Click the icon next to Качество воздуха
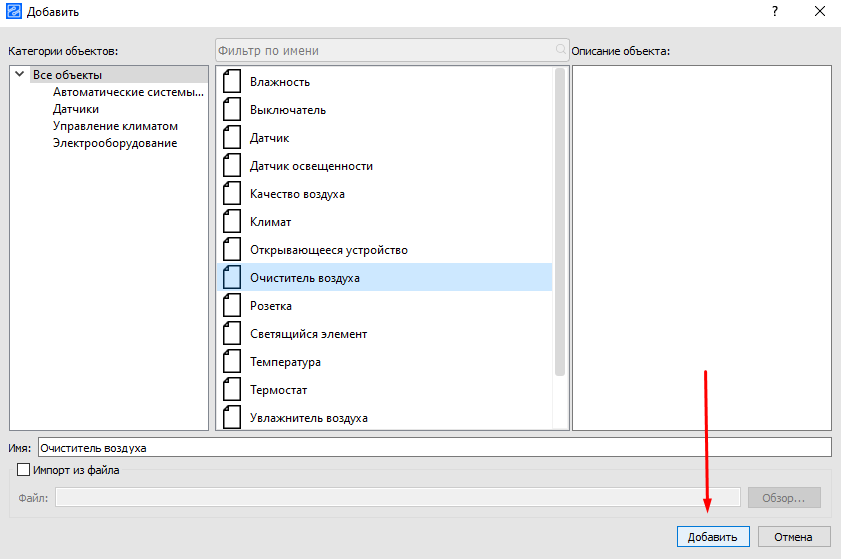Viewport: 841px width, 559px height. click(x=232, y=194)
